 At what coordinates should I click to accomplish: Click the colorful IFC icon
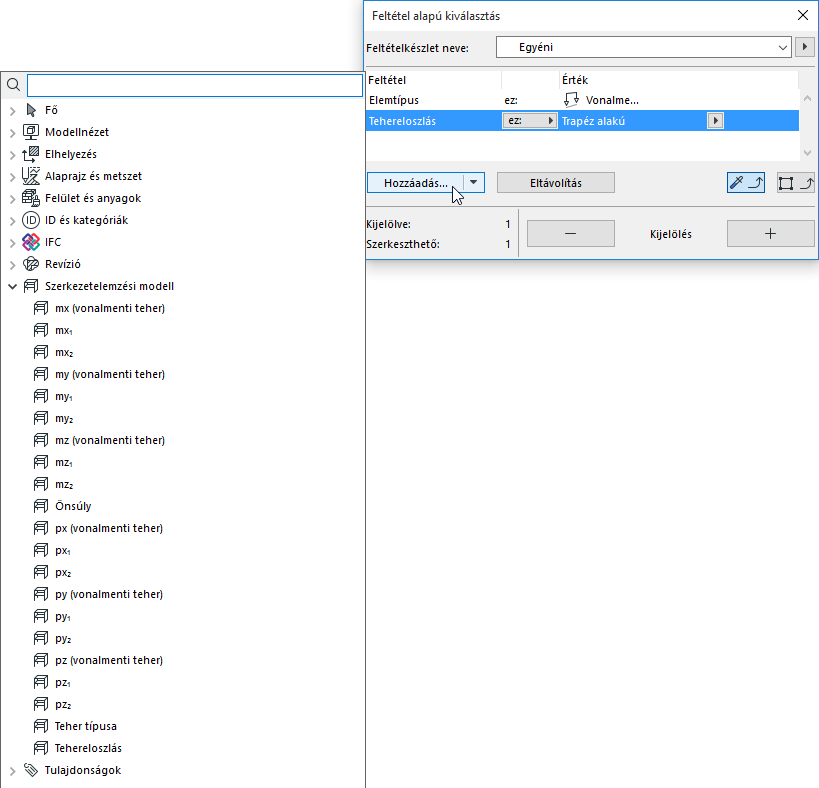[31, 242]
